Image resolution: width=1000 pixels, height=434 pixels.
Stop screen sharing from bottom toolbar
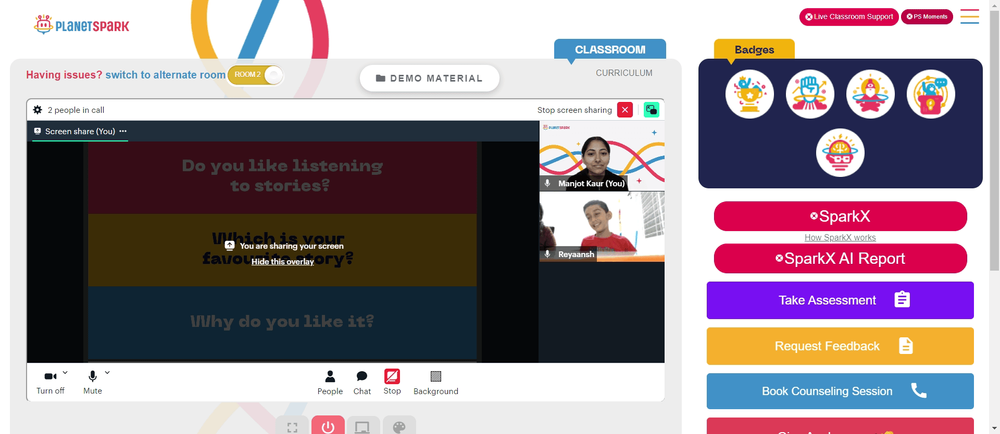tap(392, 382)
